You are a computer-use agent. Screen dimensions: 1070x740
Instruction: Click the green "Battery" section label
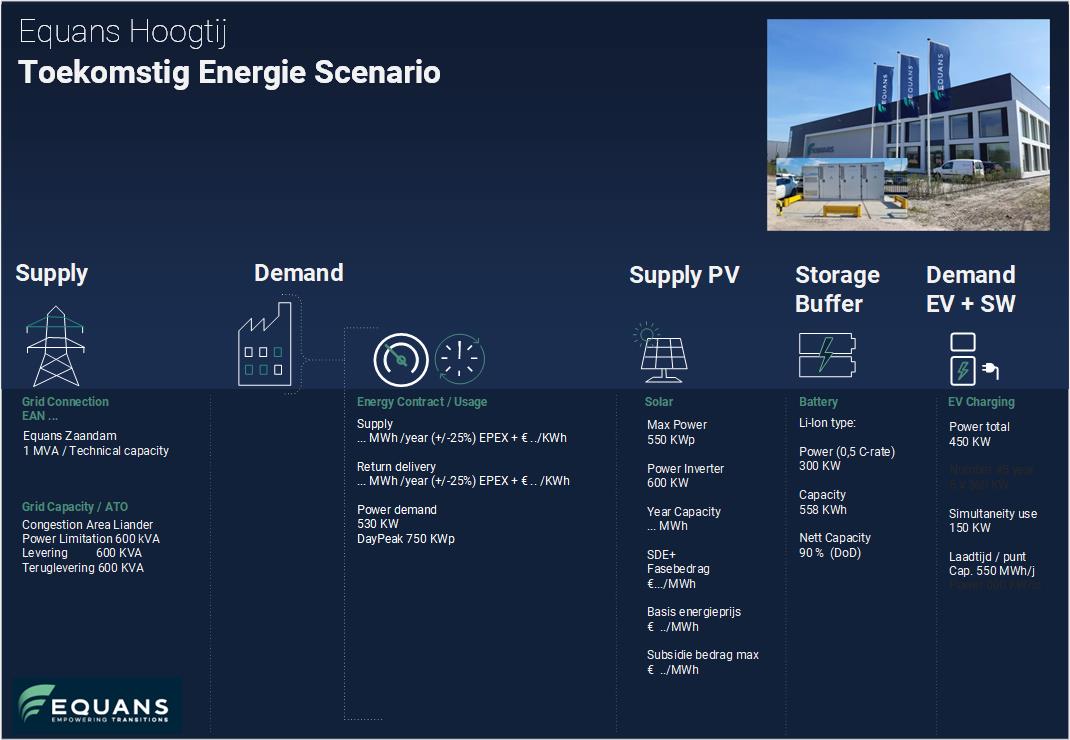tap(818, 402)
